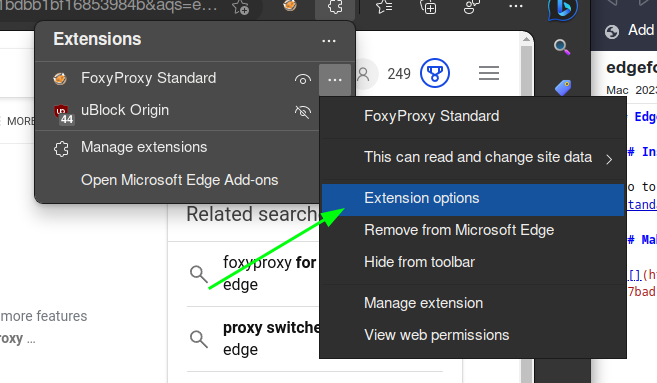Viewport: 657px width, 383px height.
Task: Choose Hide from toolbar
Action: 473,262
